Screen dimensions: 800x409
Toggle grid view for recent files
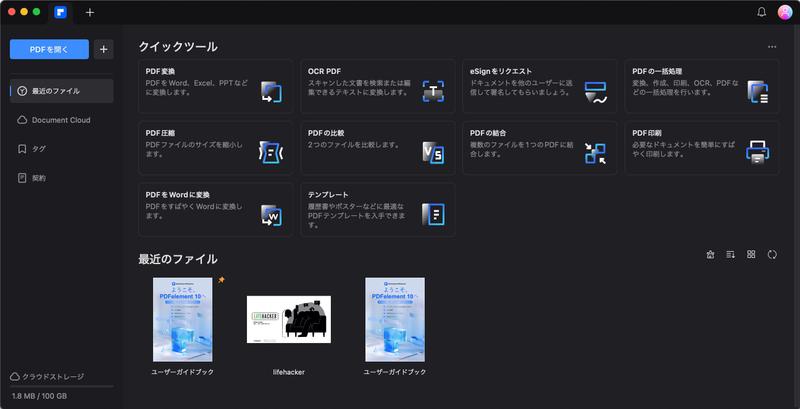pyautogui.click(x=751, y=255)
